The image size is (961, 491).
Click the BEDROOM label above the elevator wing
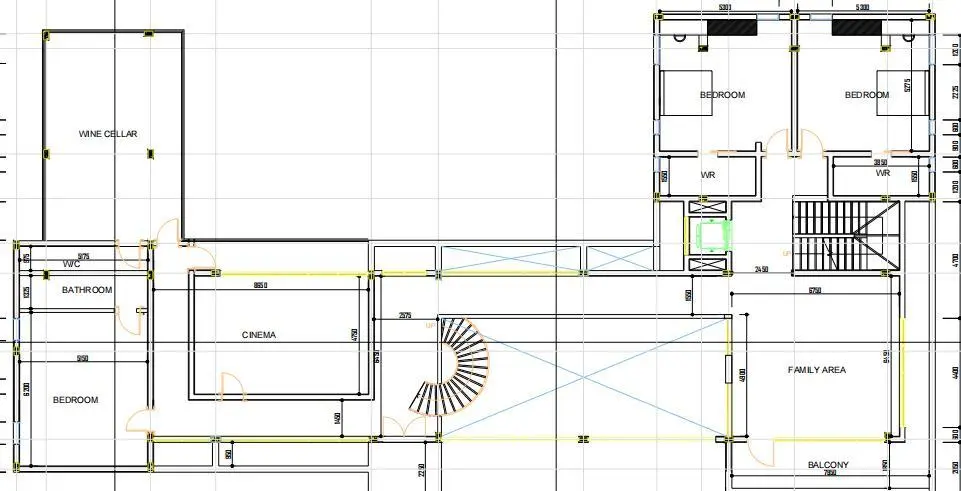pos(723,95)
